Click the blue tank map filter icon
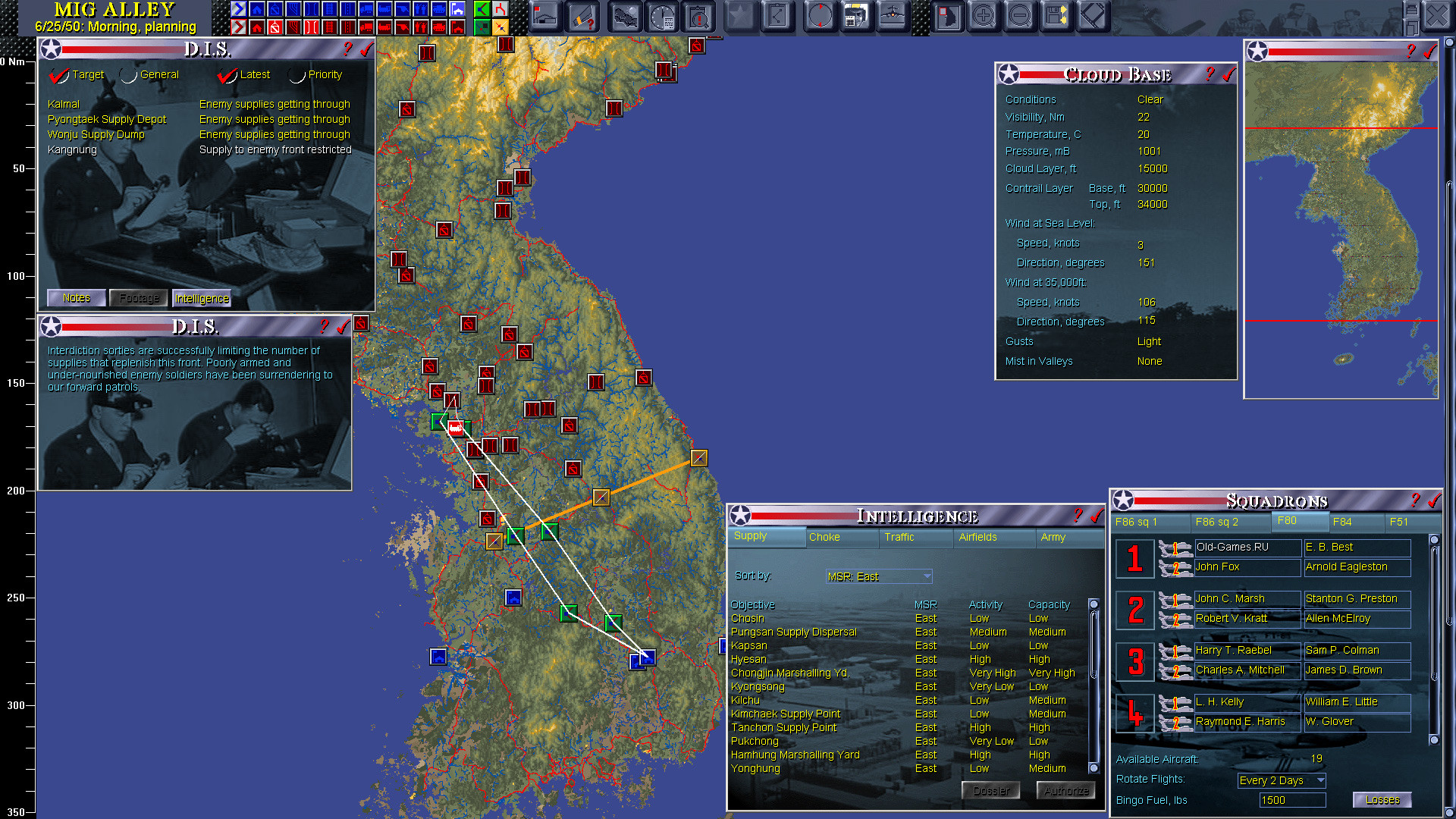The height and width of the screenshot is (819, 1456). pyautogui.click(x=439, y=9)
